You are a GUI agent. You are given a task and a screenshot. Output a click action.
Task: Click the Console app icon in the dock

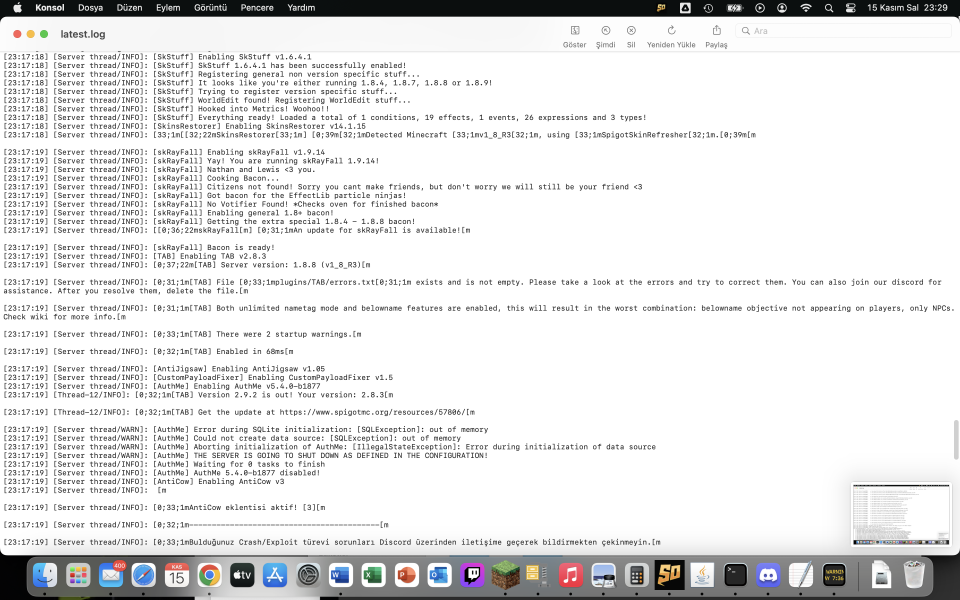click(834, 575)
